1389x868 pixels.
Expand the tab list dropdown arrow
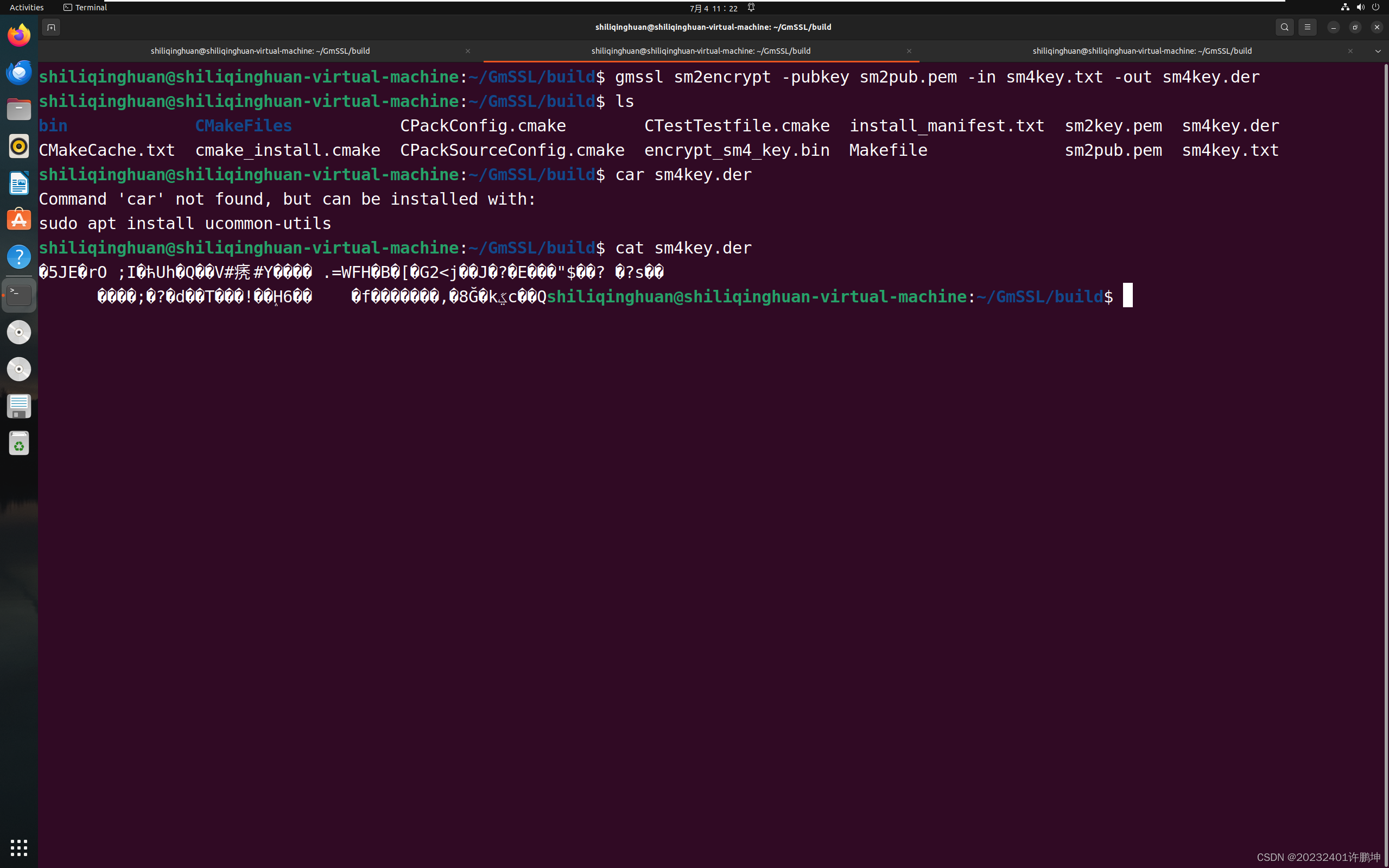(1378, 51)
